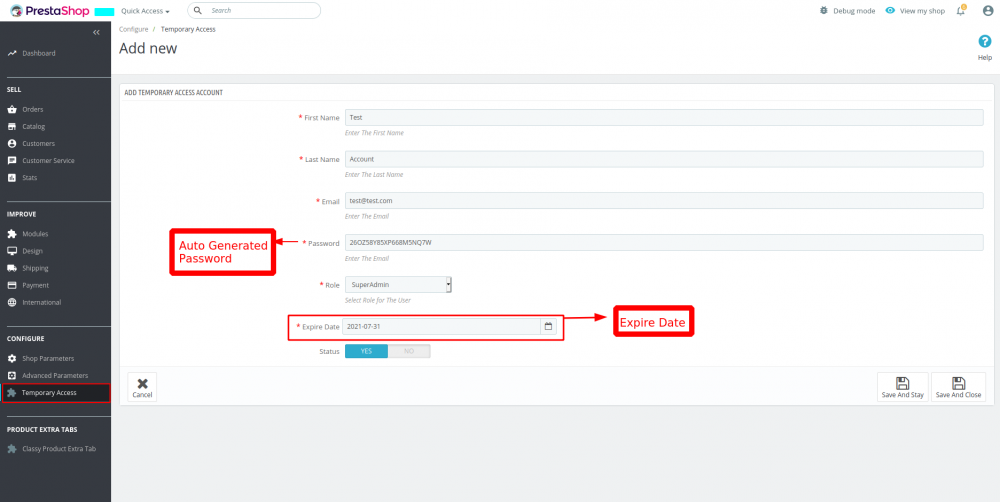Click the Catalog store icon
This screenshot has width=1000, height=502.
(x=11, y=127)
